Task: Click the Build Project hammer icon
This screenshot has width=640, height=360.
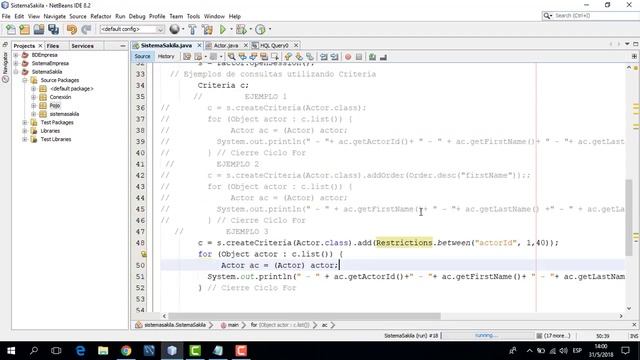Action: pos(192,29)
